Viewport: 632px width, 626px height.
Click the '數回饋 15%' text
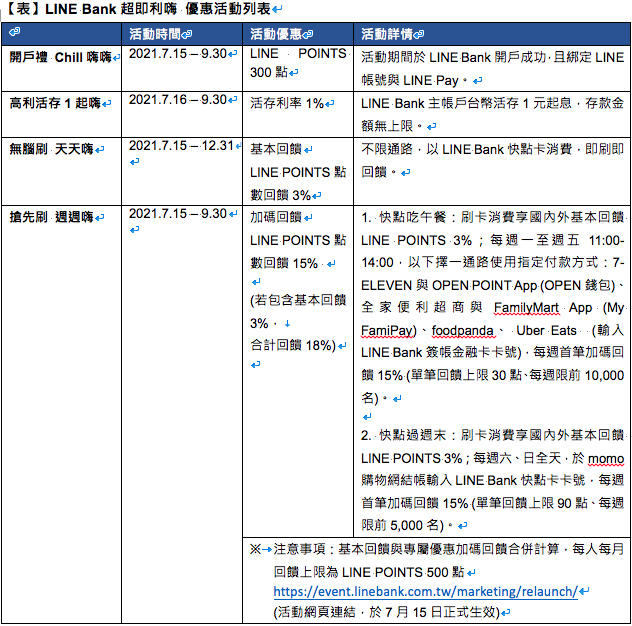click(284, 263)
